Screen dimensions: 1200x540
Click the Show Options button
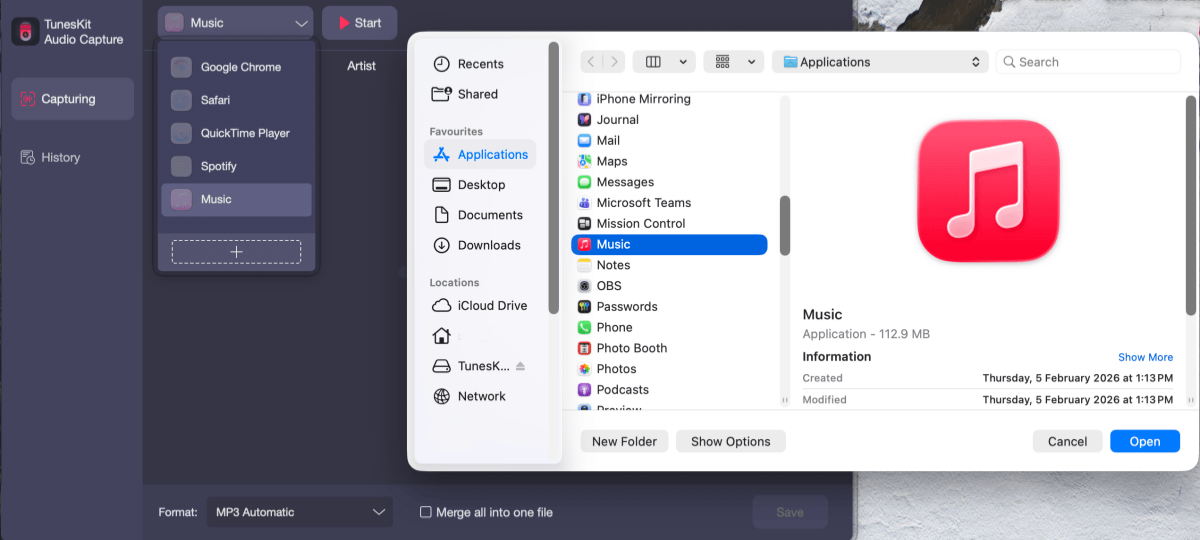(x=731, y=441)
